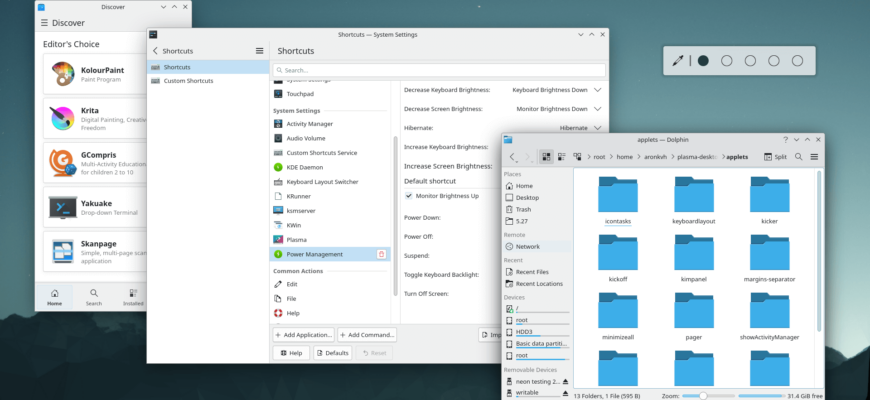
Task: Switch Dolphin to Compact view mode
Action: pos(562,157)
